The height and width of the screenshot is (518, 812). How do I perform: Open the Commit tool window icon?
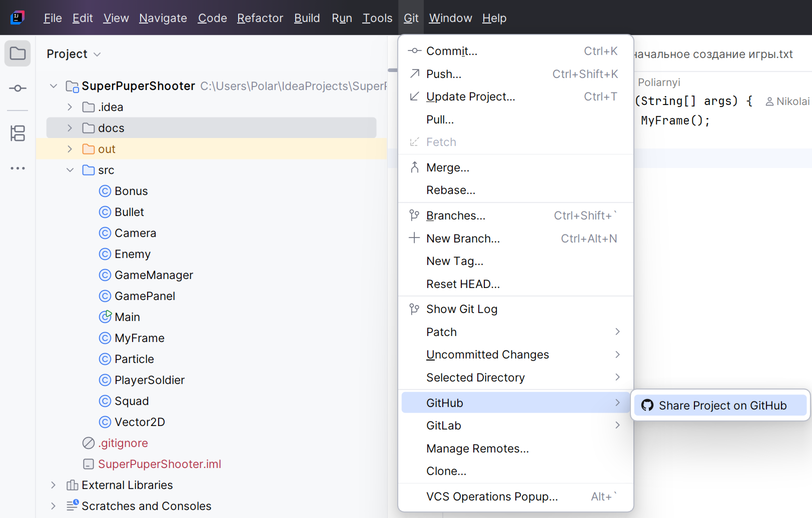coord(18,89)
